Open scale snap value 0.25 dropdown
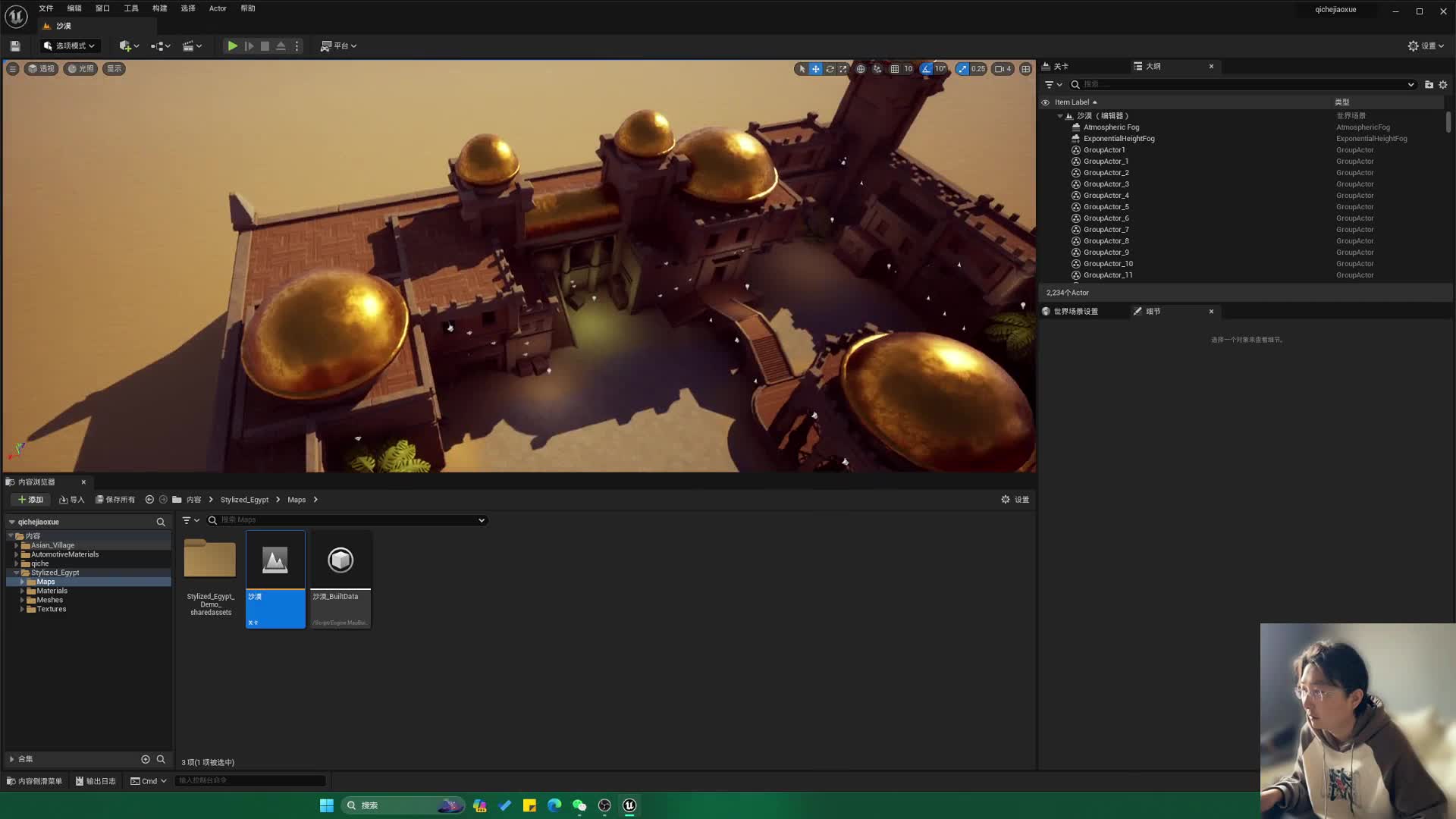Screen dimensions: 1456x819 click(x=978, y=69)
